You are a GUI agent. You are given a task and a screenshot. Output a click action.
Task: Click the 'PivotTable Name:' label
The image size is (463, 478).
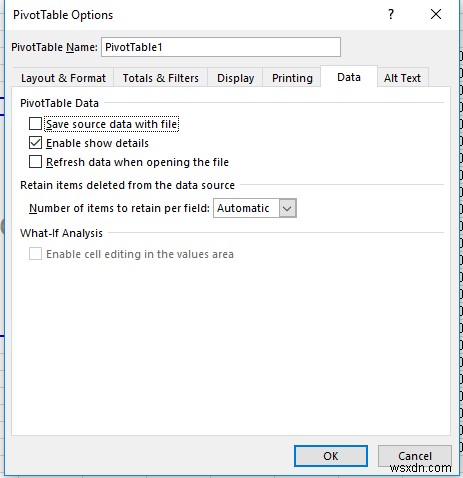(x=54, y=47)
